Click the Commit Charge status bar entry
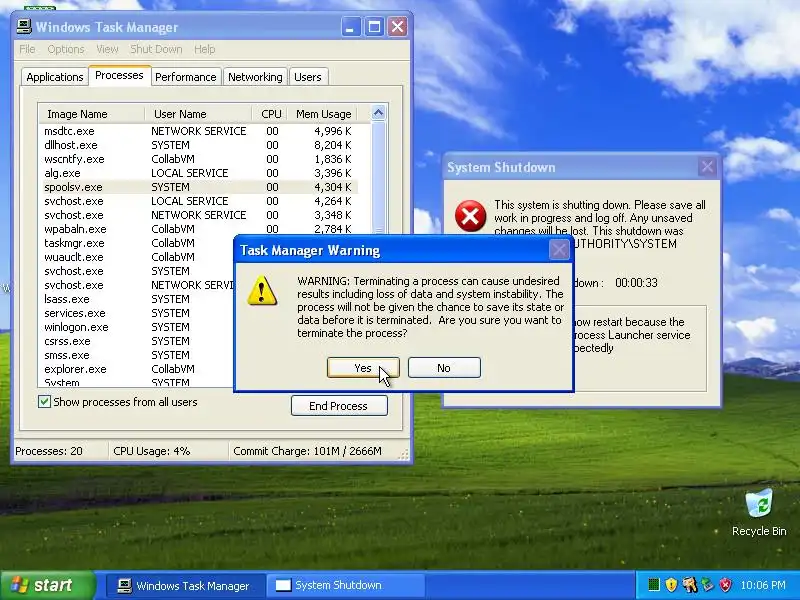The height and width of the screenshot is (600, 800). coord(307,451)
